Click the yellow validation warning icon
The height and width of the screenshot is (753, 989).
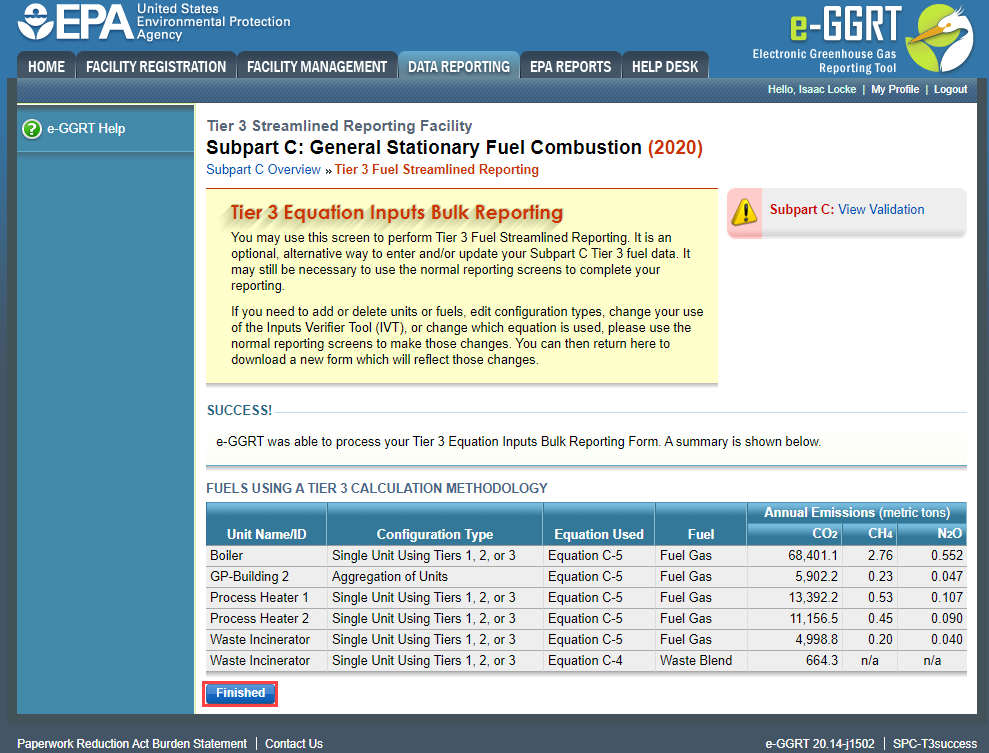[744, 212]
